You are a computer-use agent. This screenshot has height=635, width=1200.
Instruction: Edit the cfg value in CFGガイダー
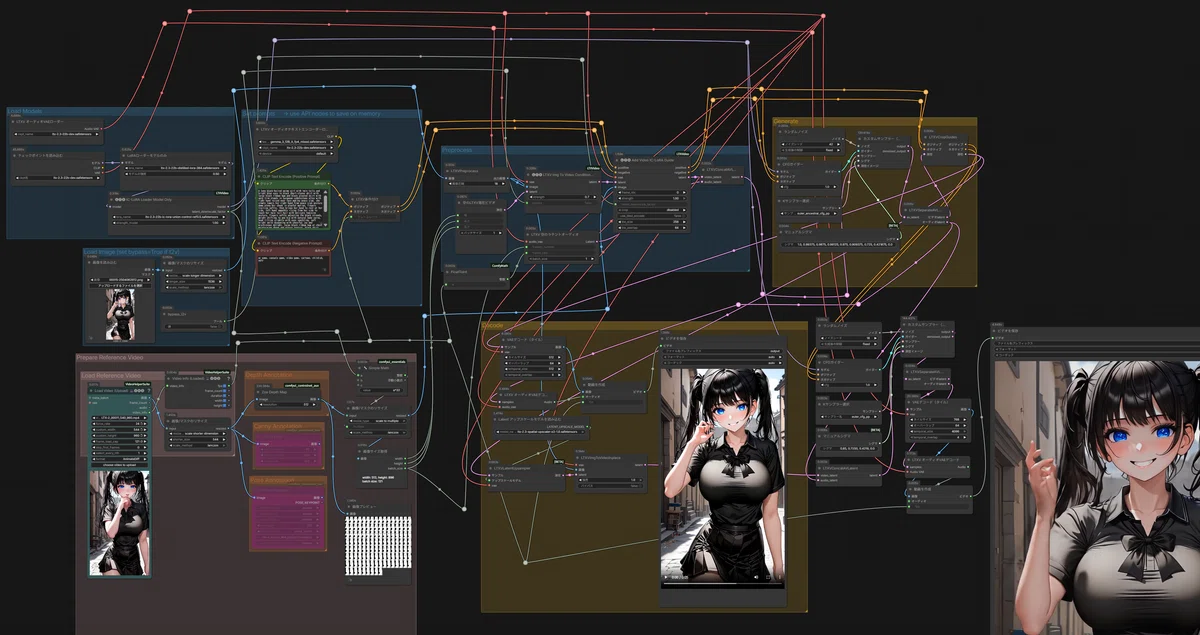tap(808, 187)
